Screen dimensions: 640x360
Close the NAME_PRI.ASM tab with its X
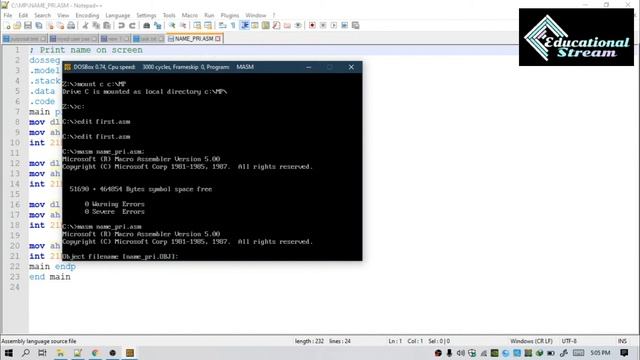click(x=218, y=38)
